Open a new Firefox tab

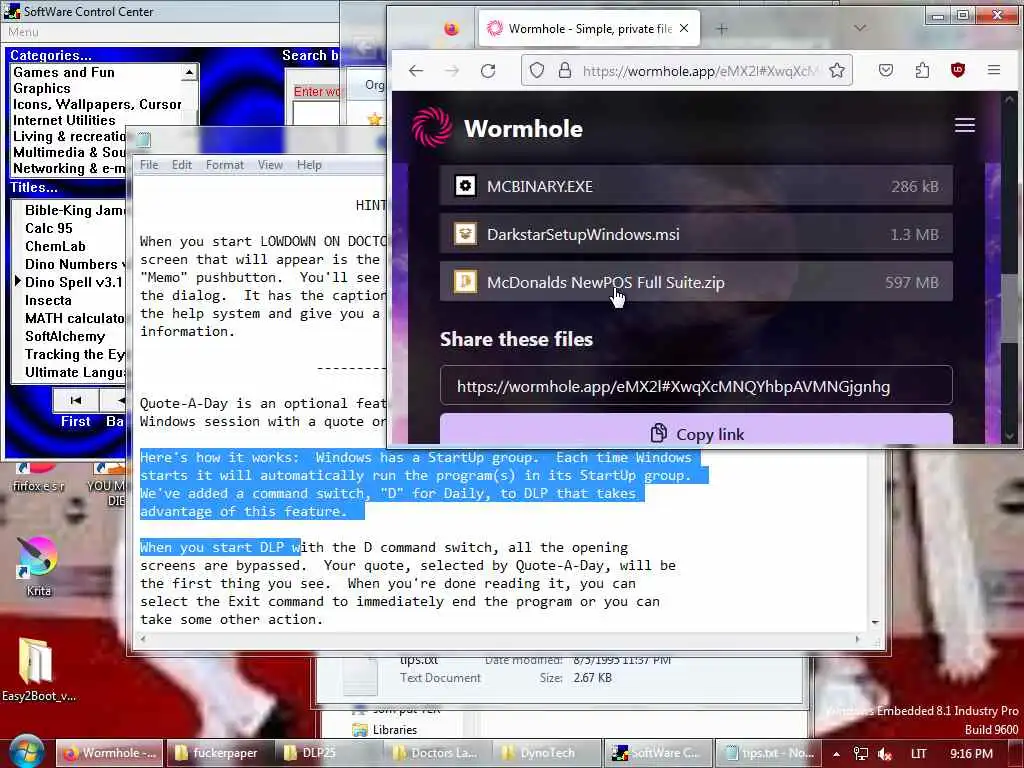[x=722, y=29]
